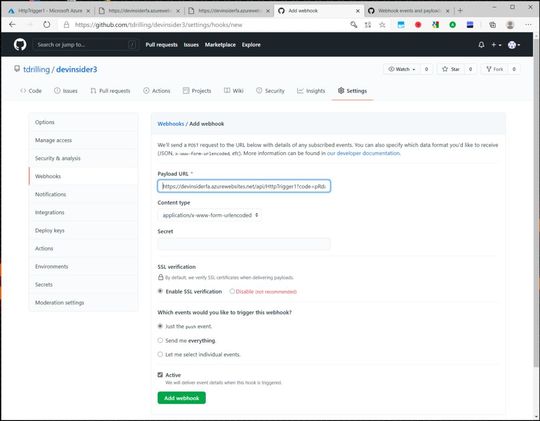Click Explore in top navigation
Image resolution: width=540 pixels, height=421 pixels.
pyautogui.click(x=251, y=45)
